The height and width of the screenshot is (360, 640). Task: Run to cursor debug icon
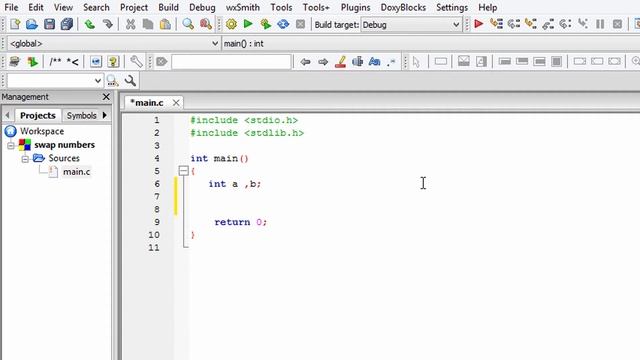[x=496, y=24]
